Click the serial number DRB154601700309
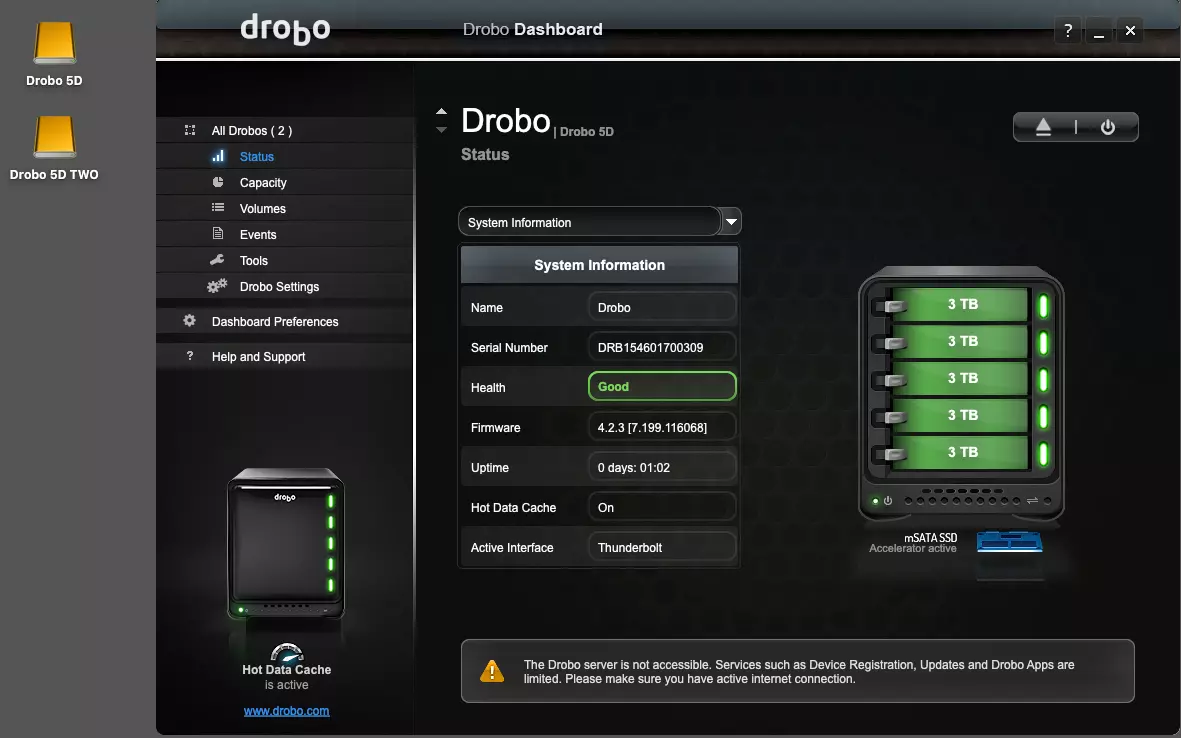 (661, 347)
